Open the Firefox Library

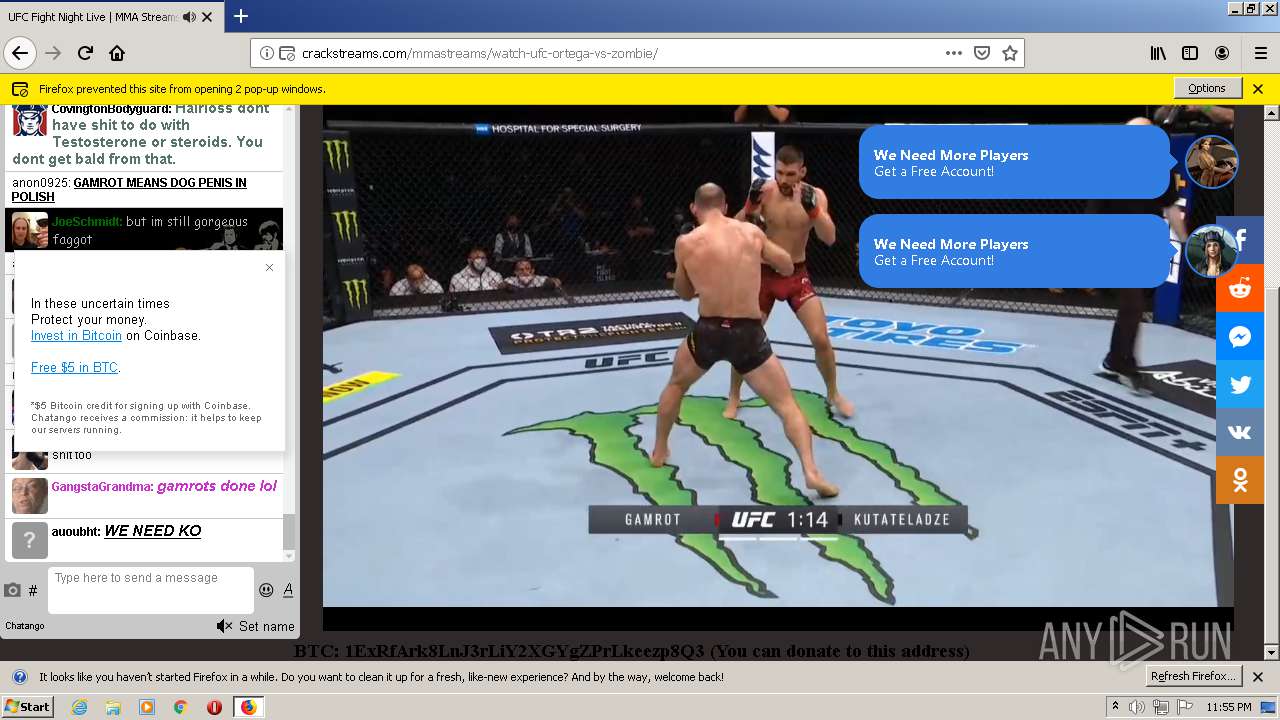point(1158,53)
